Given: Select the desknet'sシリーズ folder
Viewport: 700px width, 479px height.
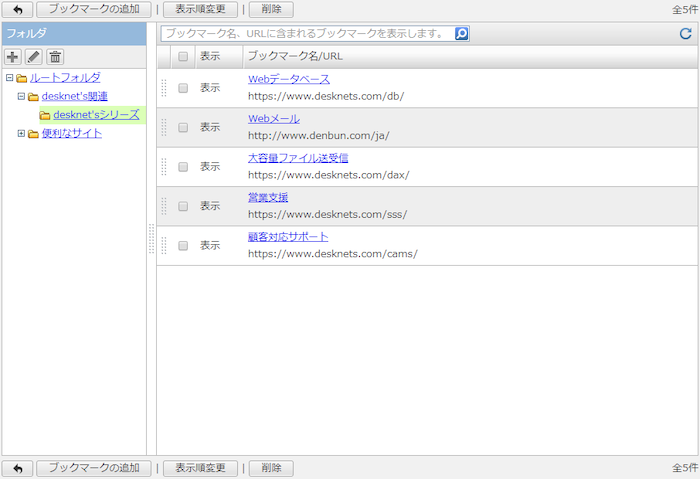Looking at the screenshot, I should coord(96,115).
